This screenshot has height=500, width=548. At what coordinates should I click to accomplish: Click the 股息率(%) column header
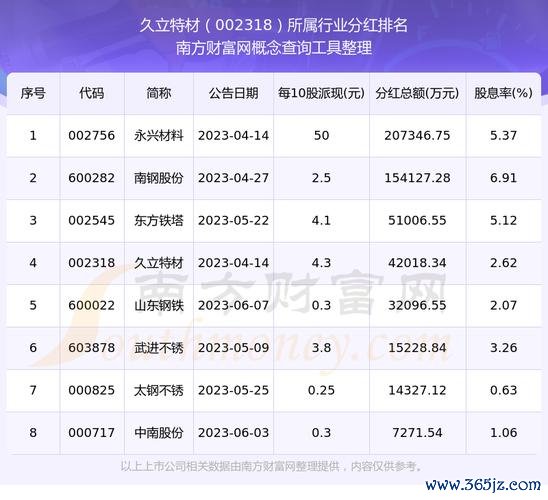503,93
